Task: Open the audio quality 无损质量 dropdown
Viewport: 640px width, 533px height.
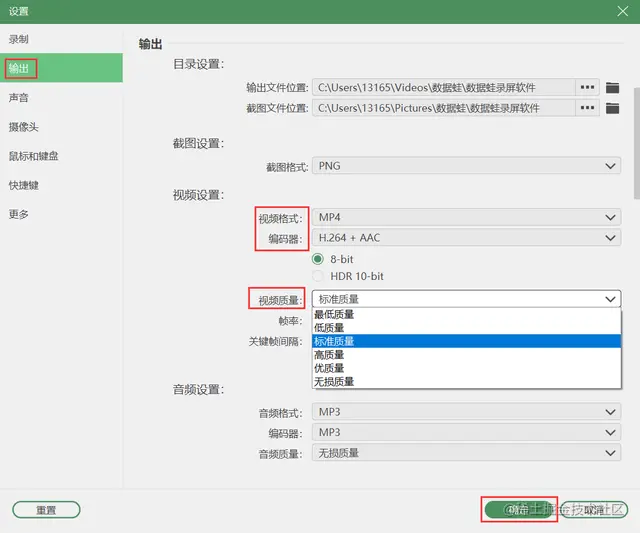Action: (467, 453)
